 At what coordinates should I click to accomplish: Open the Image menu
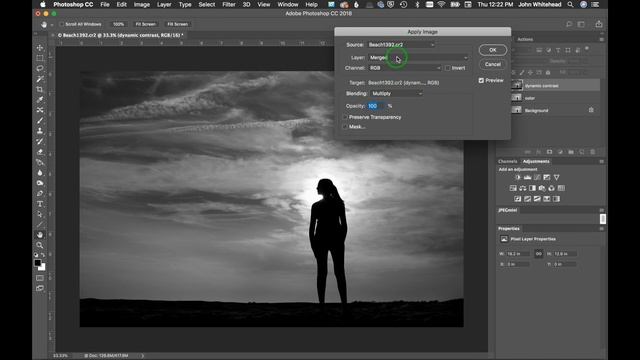click(142, 4)
